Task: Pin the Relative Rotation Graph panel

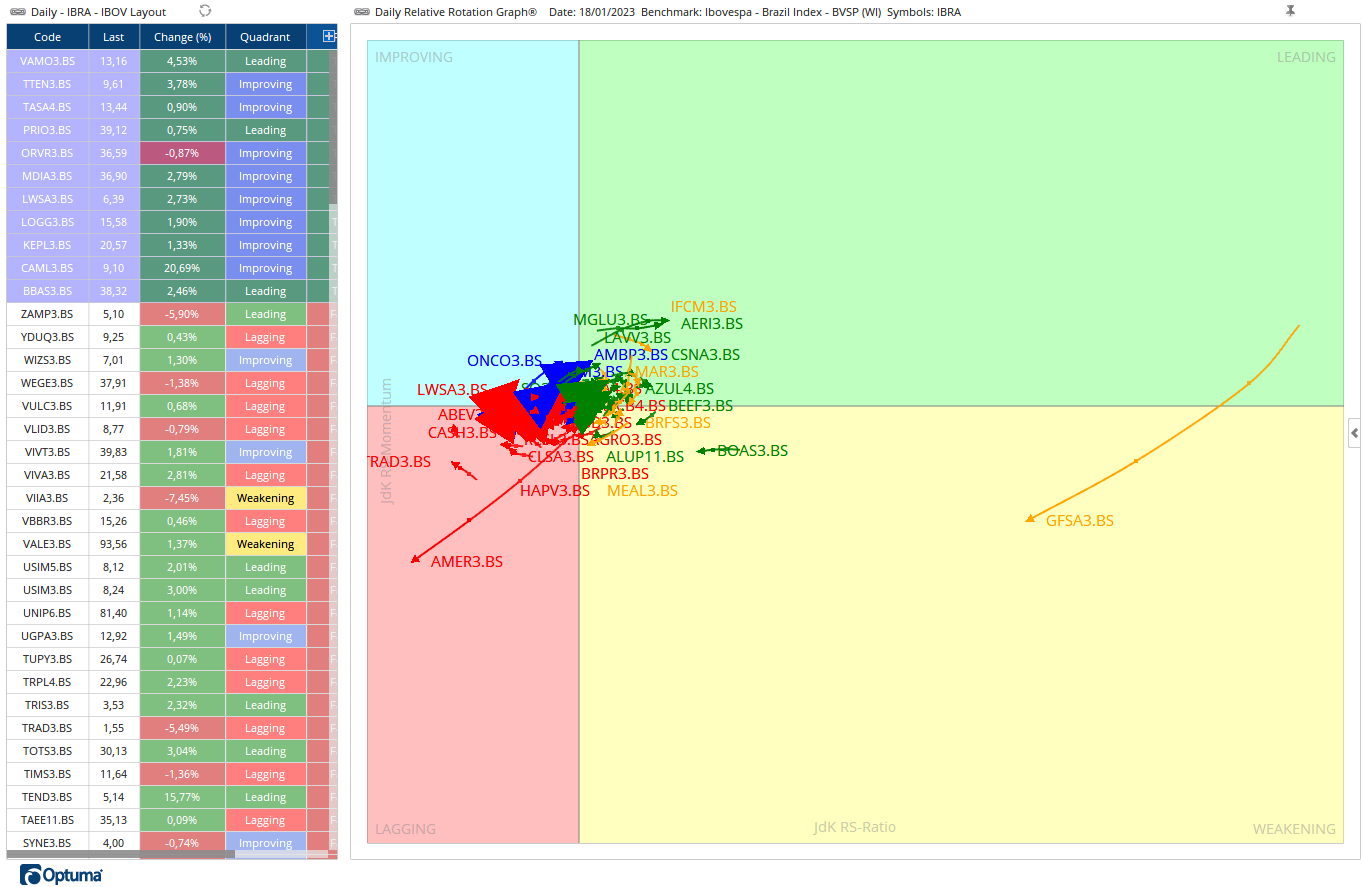Action: [x=1290, y=11]
